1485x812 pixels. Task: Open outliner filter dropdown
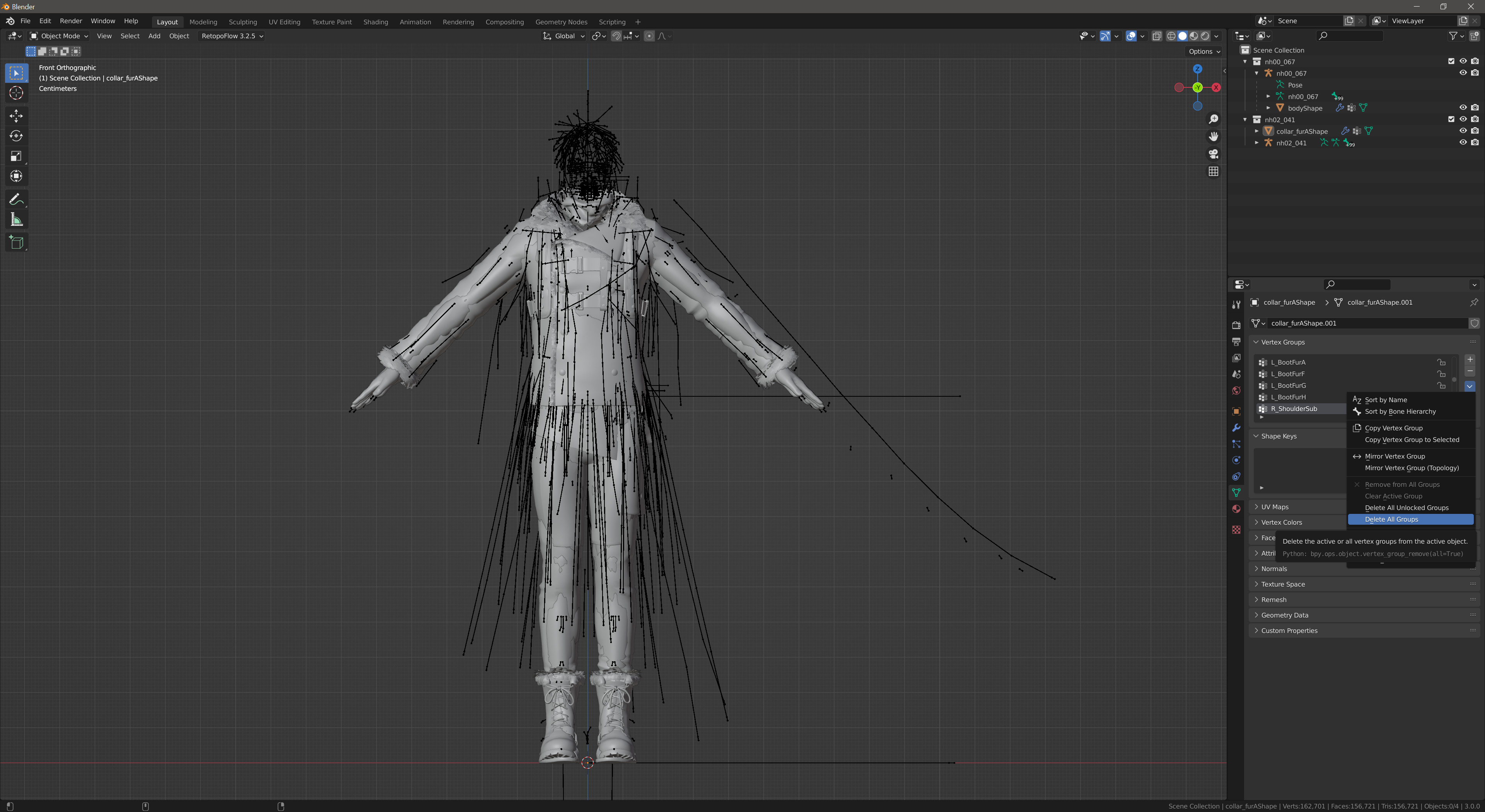[x=1456, y=36]
